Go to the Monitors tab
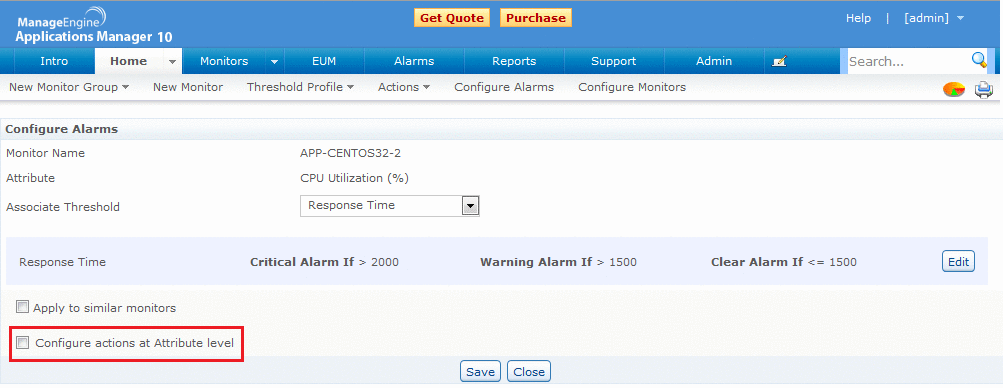Viewport: 1003px width, 388px height. [224, 61]
